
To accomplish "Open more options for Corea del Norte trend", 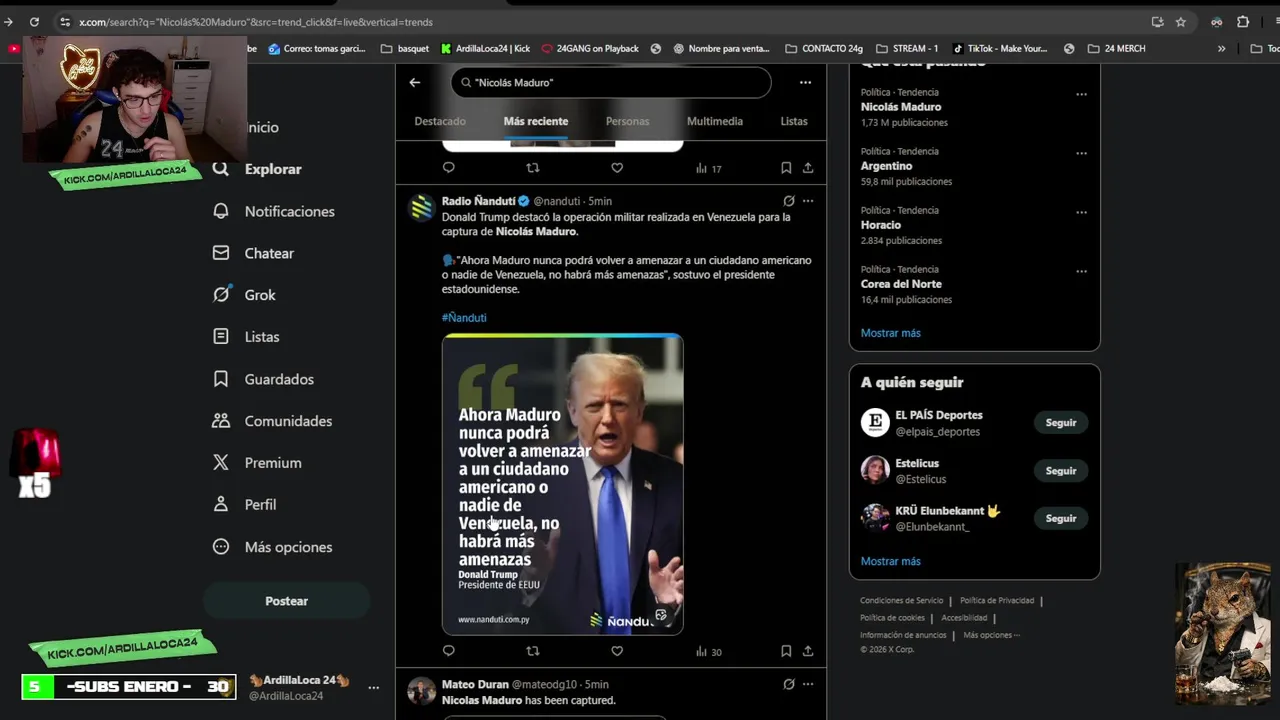I will 1081,271.
